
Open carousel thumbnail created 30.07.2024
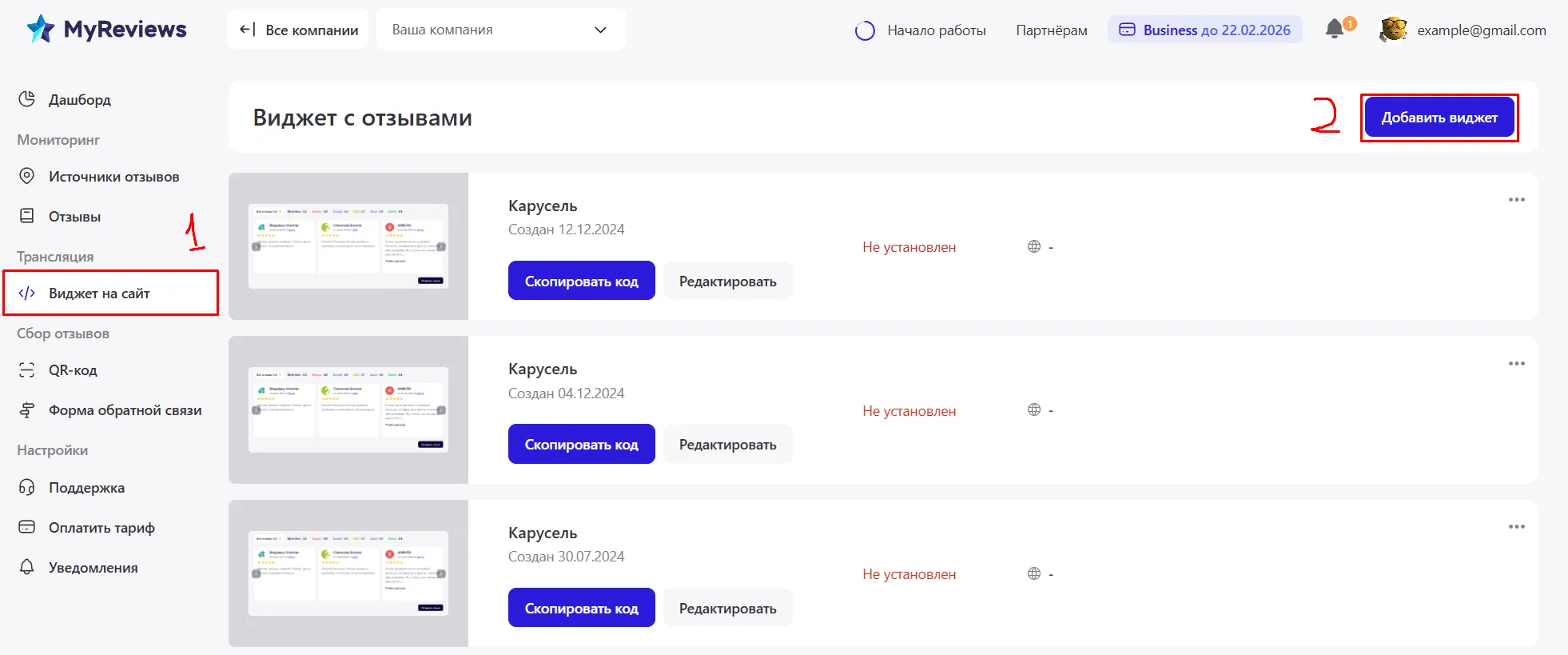[348, 573]
